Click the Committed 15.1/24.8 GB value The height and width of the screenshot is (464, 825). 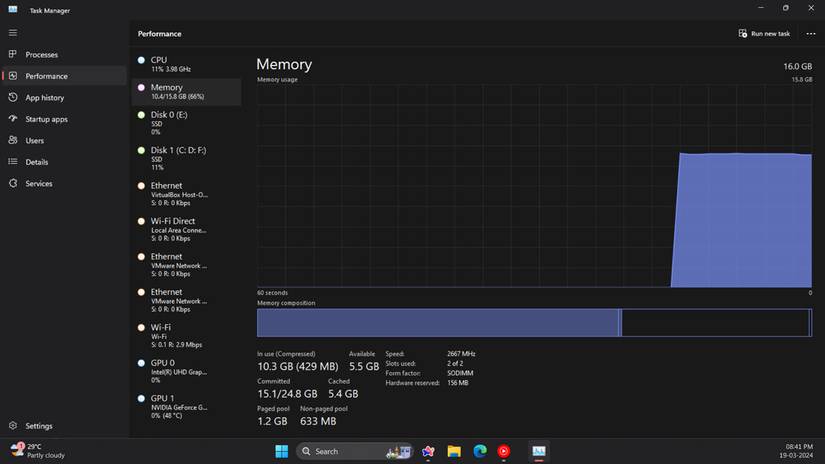pyautogui.click(x=287, y=394)
